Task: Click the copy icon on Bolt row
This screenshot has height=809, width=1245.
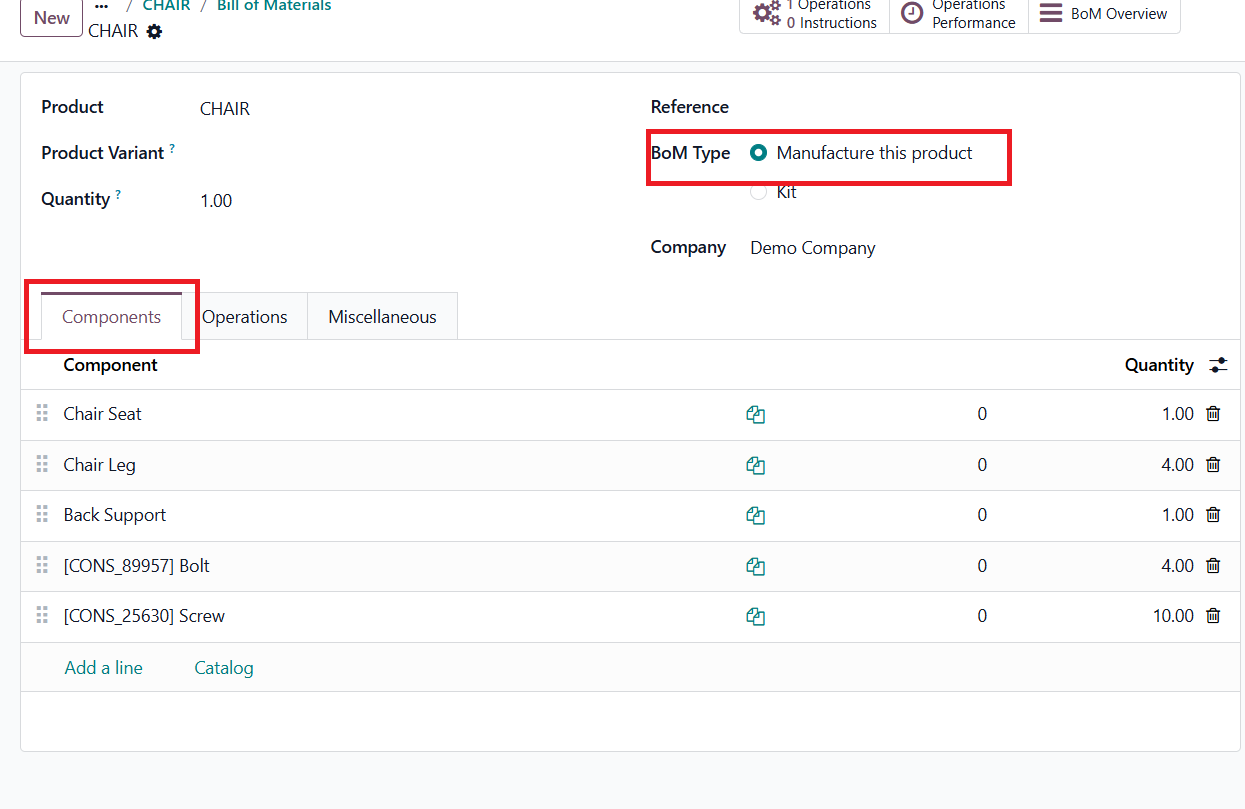Action: coord(756,566)
